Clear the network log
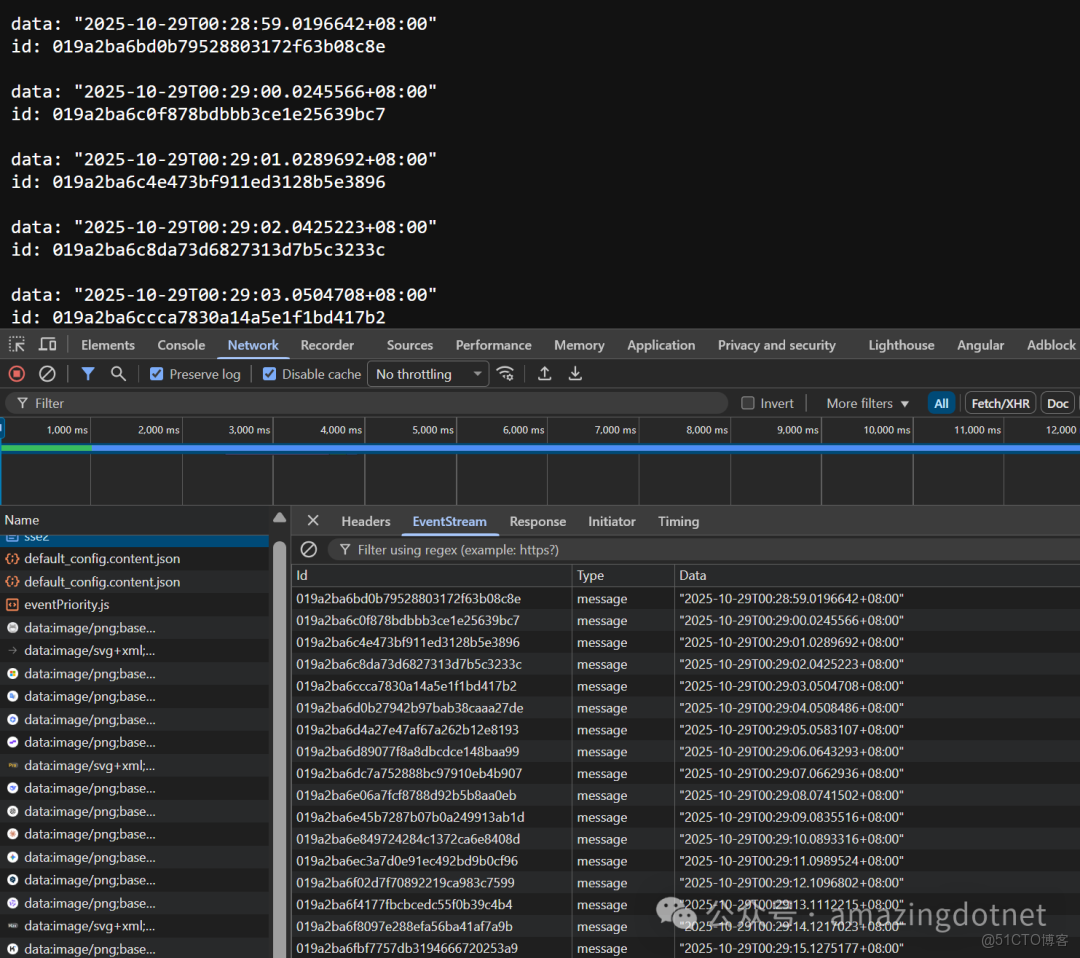Image resolution: width=1080 pixels, height=958 pixels. 46,373
